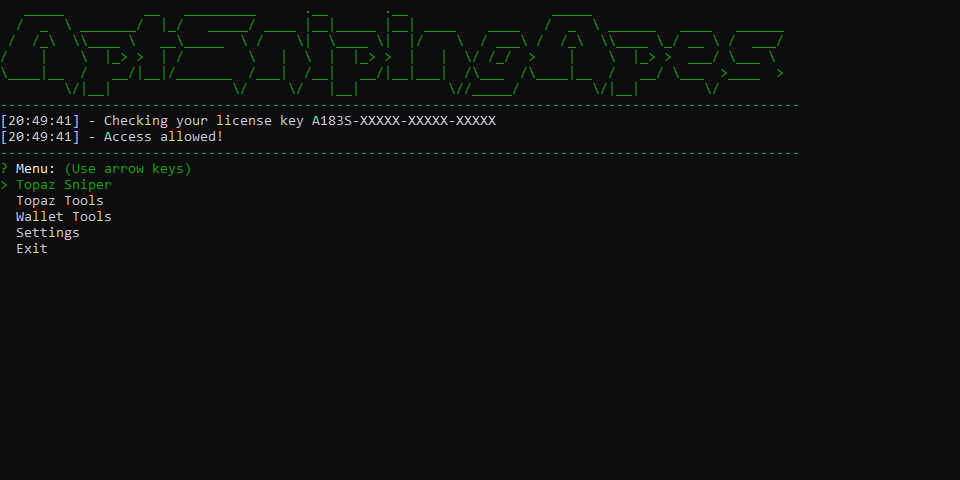Select Settings in the menu list
960x480 pixels.
tap(48, 232)
